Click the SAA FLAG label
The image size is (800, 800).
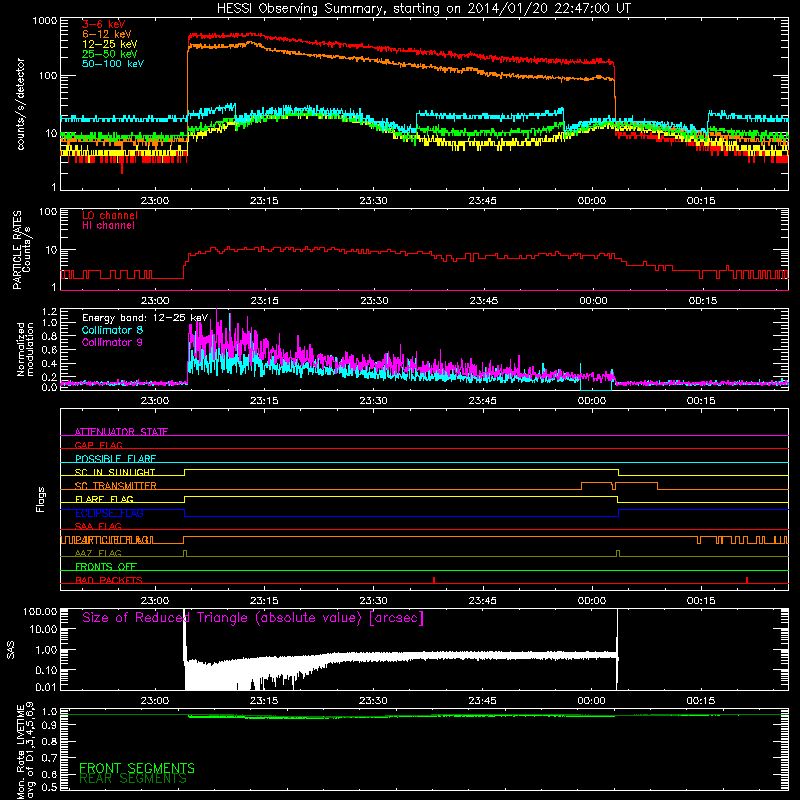click(x=98, y=526)
